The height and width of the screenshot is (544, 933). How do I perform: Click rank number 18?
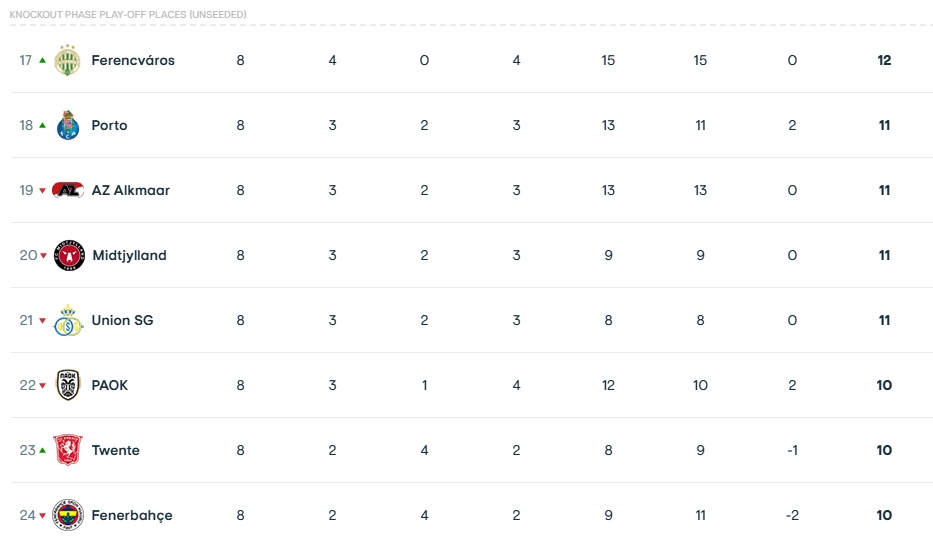26,125
